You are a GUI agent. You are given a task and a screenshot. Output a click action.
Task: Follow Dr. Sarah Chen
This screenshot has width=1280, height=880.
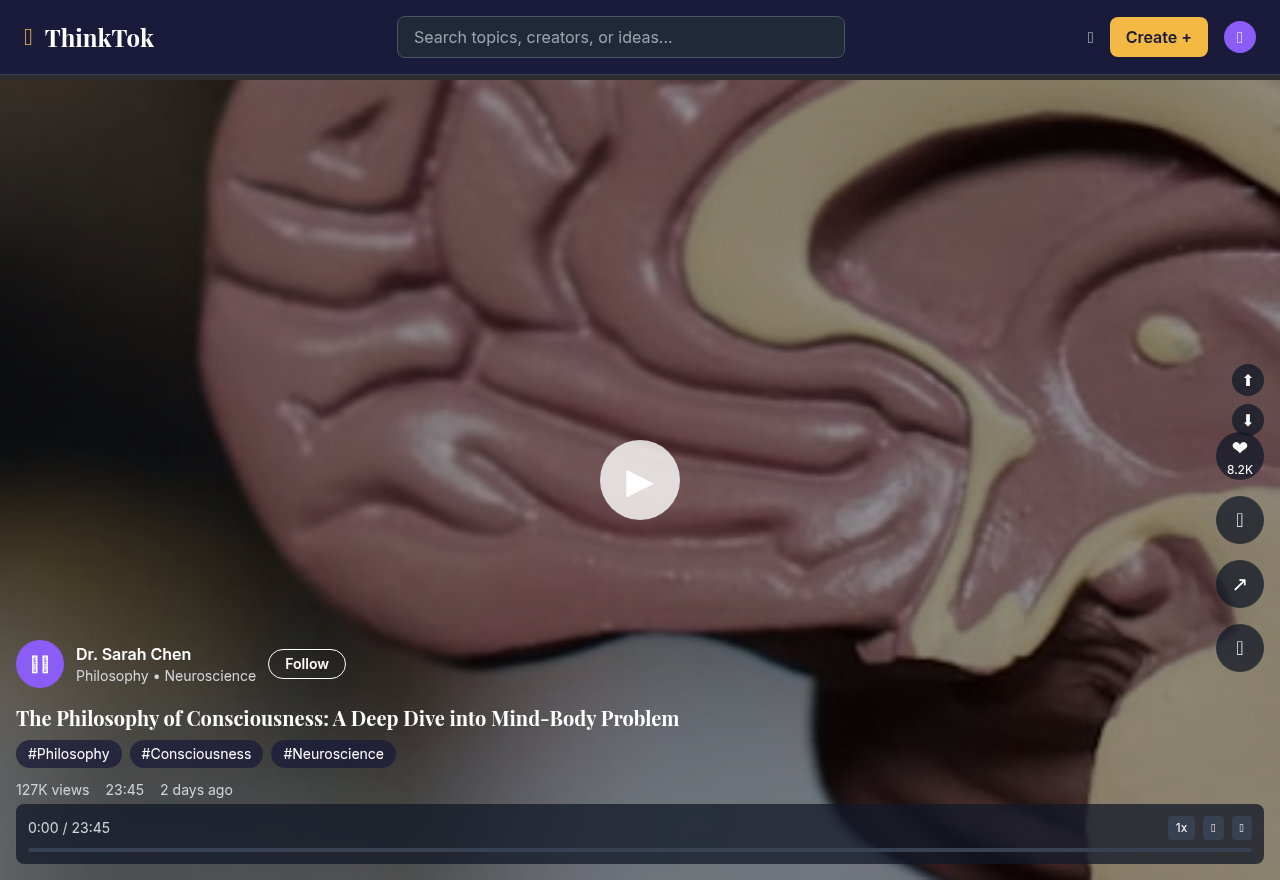tap(306, 663)
